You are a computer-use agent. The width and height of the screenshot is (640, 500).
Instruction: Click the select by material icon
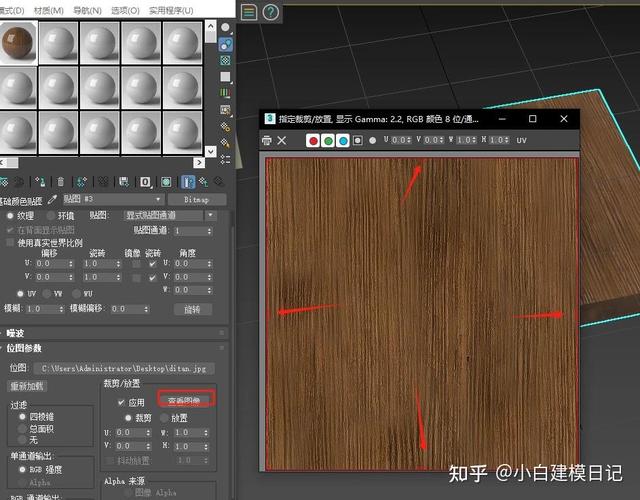click(225, 143)
